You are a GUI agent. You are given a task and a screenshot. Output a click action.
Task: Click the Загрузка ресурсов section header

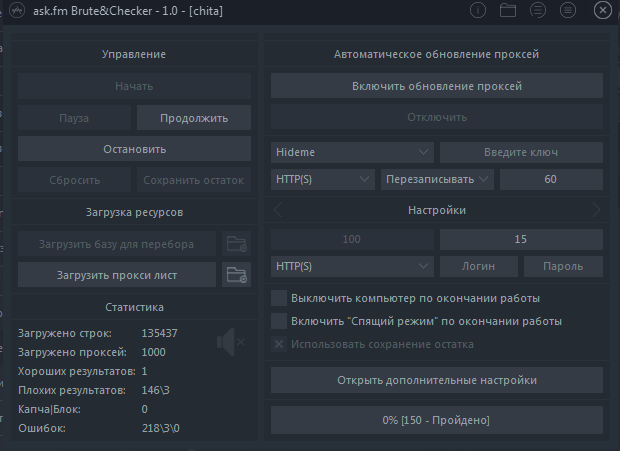(x=134, y=212)
